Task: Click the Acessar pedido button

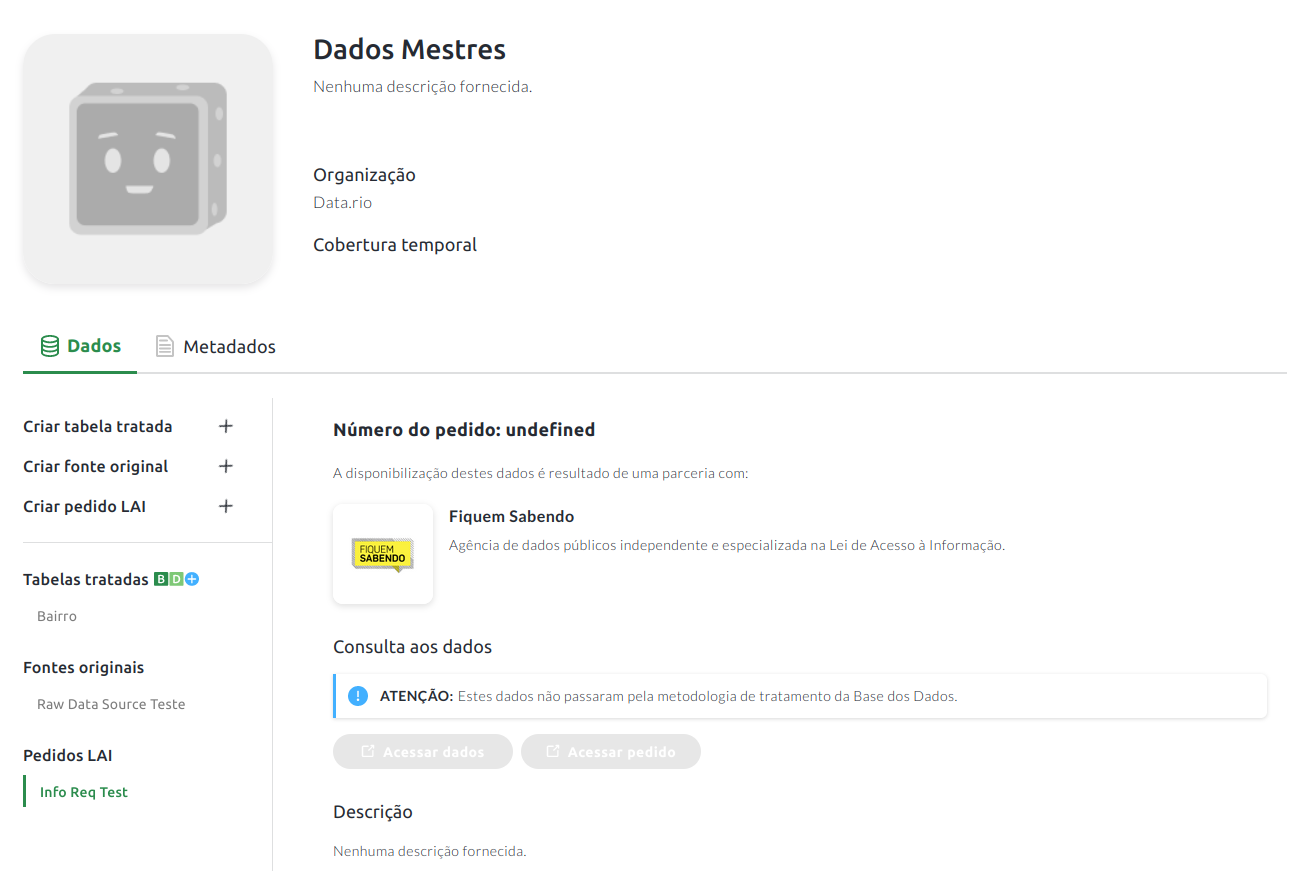Action: (x=611, y=752)
